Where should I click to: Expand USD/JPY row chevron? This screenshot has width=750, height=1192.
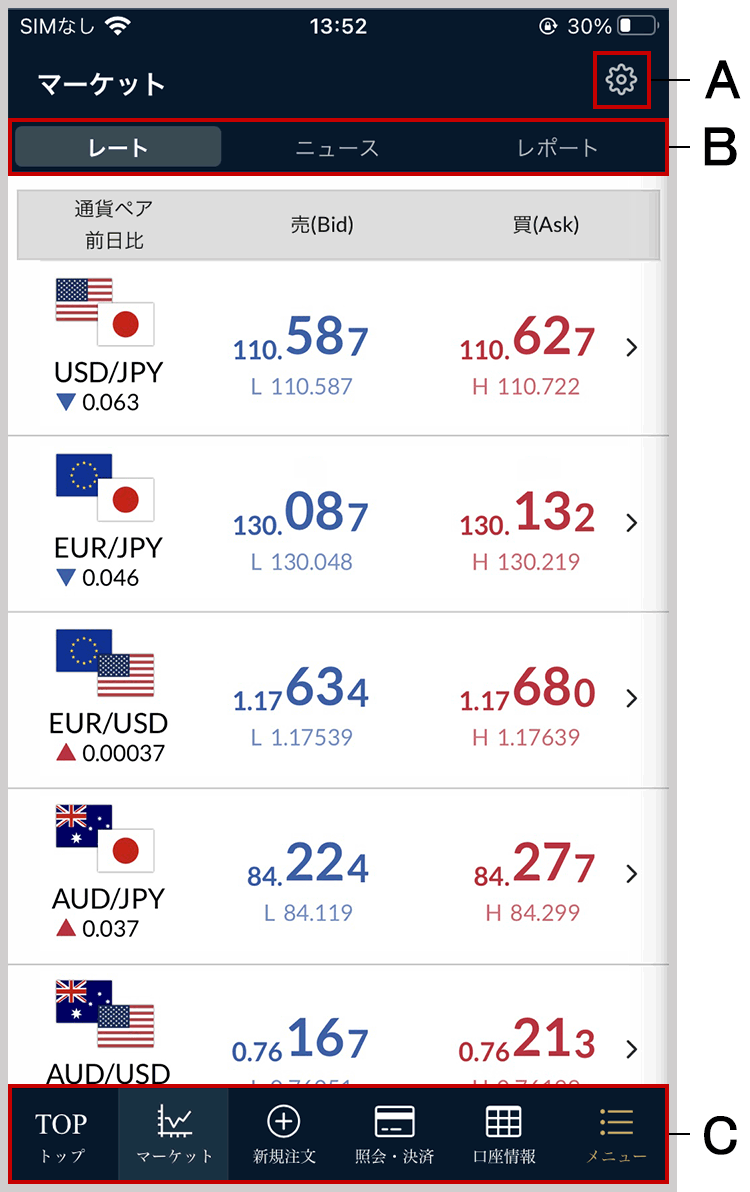pos(631,347)
